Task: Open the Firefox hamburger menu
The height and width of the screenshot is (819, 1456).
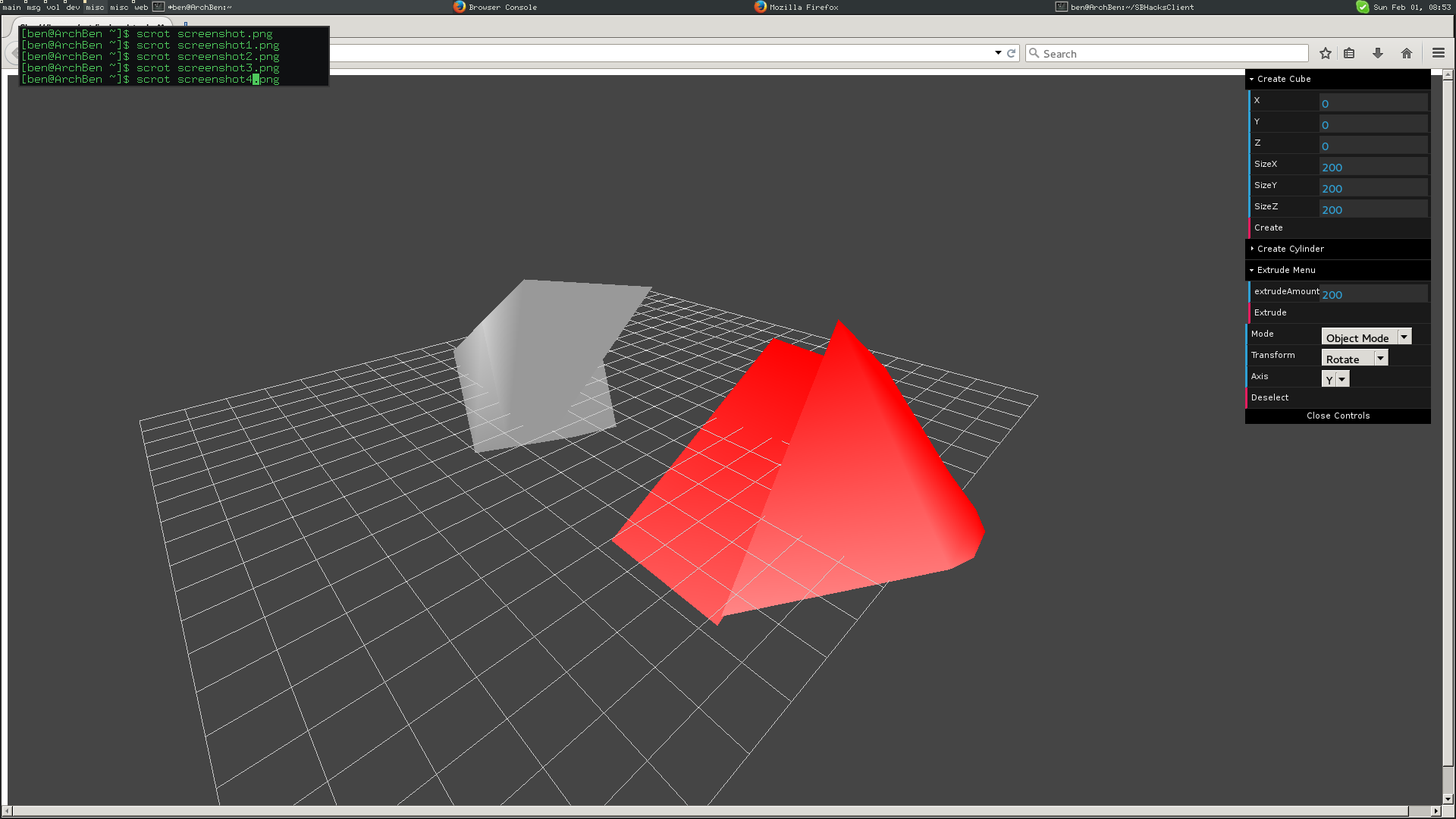Action: coord(1438,53)
